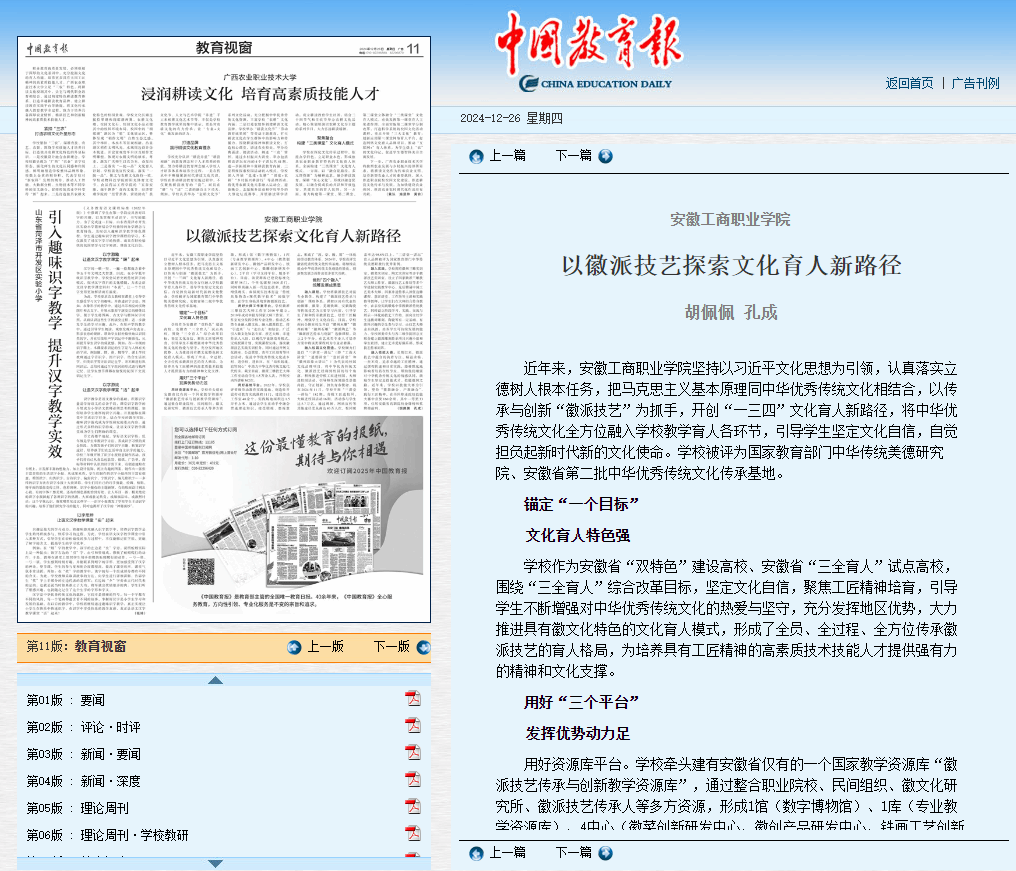Click the bottom 下一篇 arrow icon
The height and width of the screenshot is (871, 1016).
pyautogui.click(x=605, y=853)
